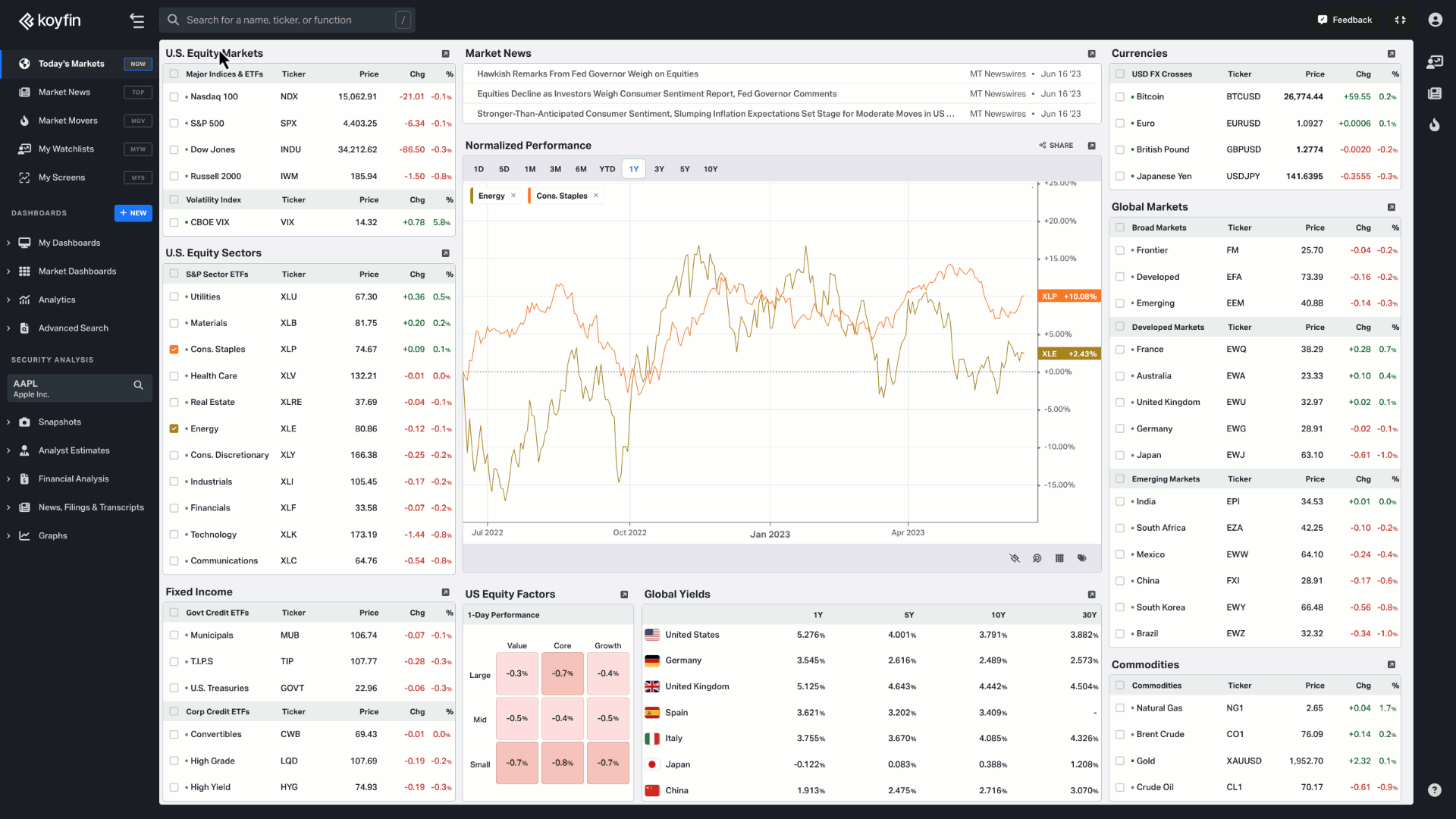Open the AAPL Apple Inc. security selector
Screen dimensions: 1456x819
coord(80,388)
